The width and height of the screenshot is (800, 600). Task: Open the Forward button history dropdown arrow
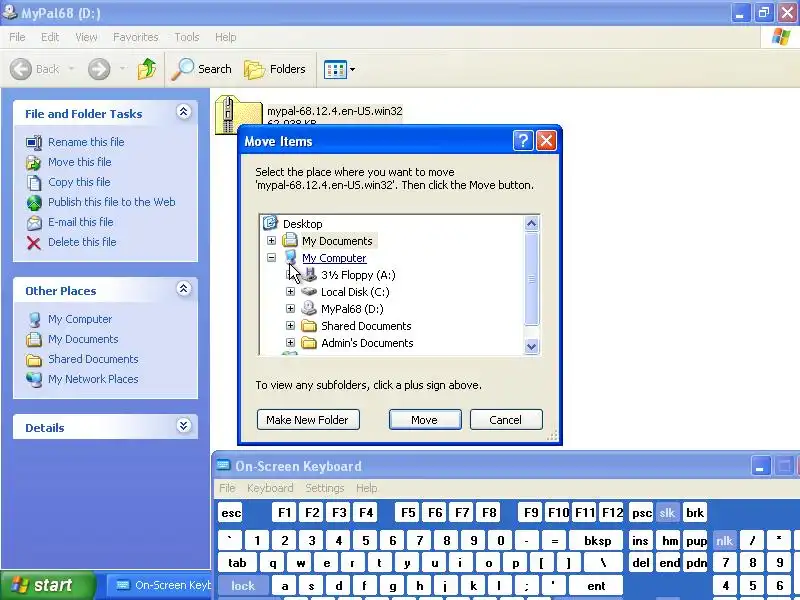click(x=122, y=68)
